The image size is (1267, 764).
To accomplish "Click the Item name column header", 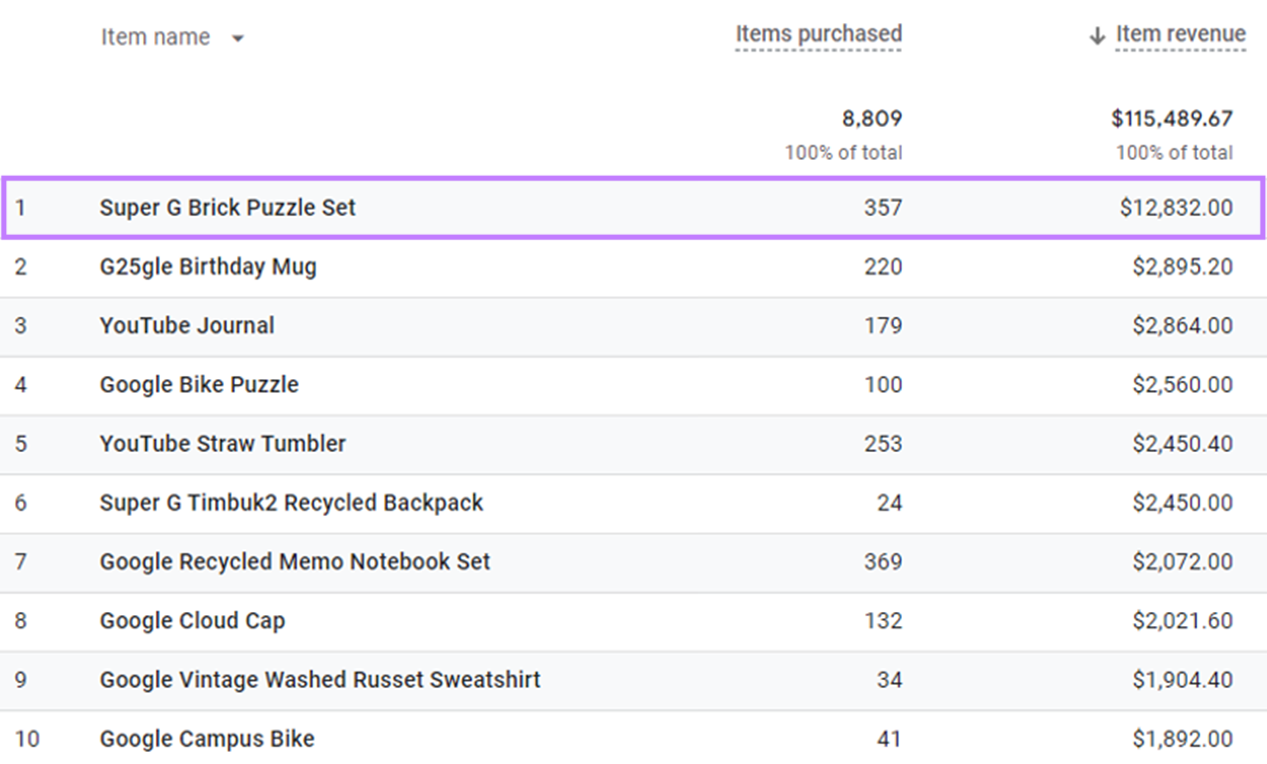I will tap(155, 37).
